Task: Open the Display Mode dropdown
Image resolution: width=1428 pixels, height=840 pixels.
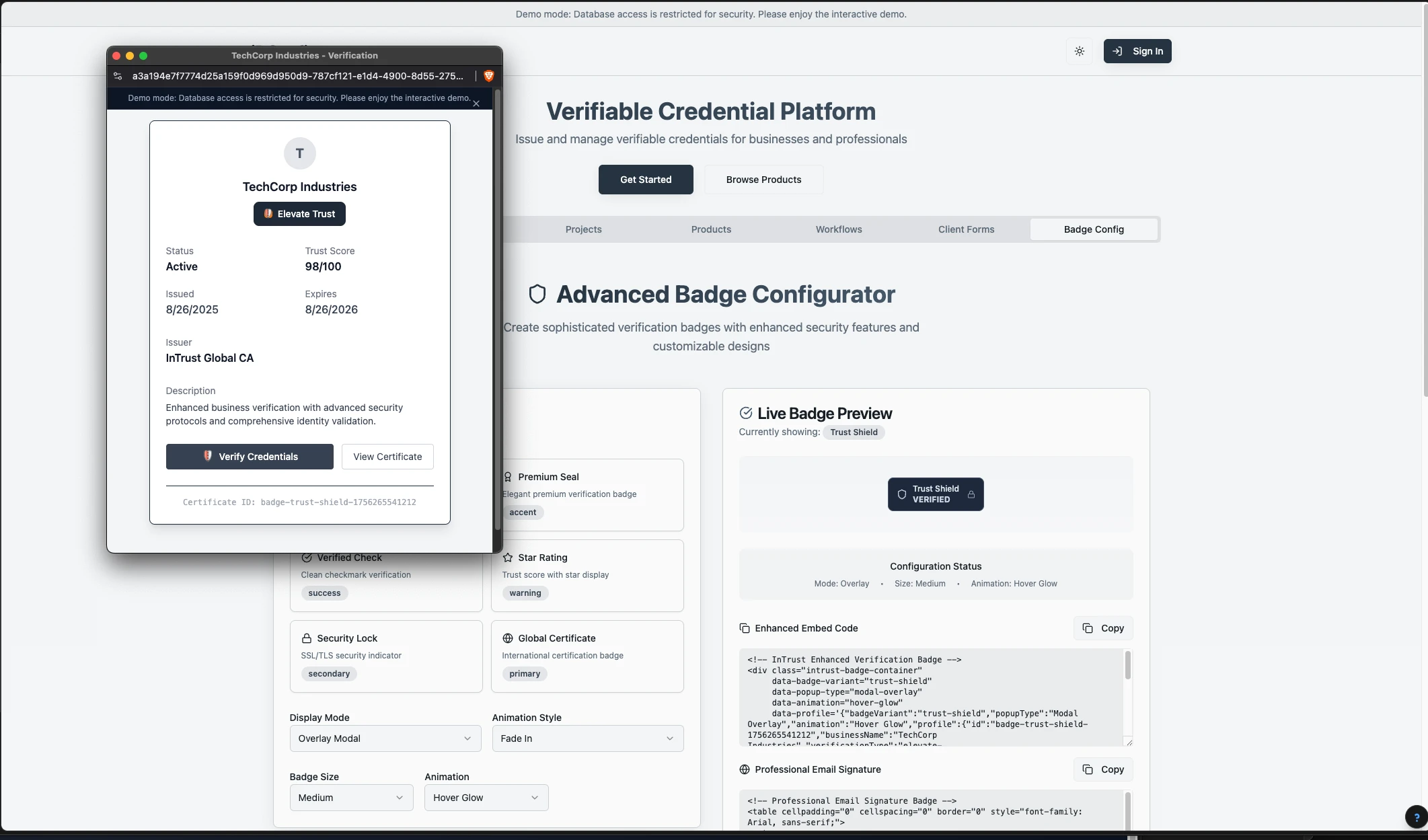Action: point(385,738)
